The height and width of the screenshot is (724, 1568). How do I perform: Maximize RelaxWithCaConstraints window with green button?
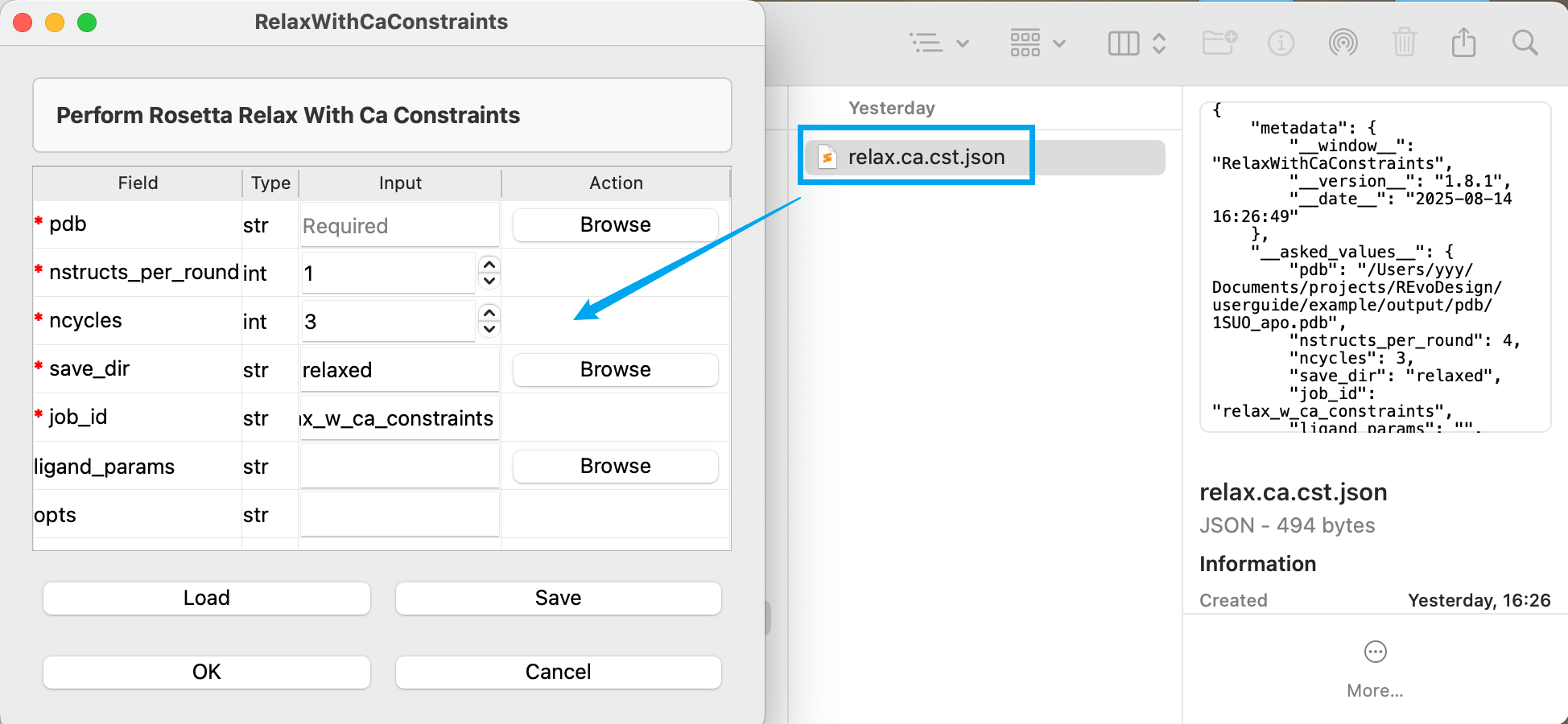(x=87, y=23)
